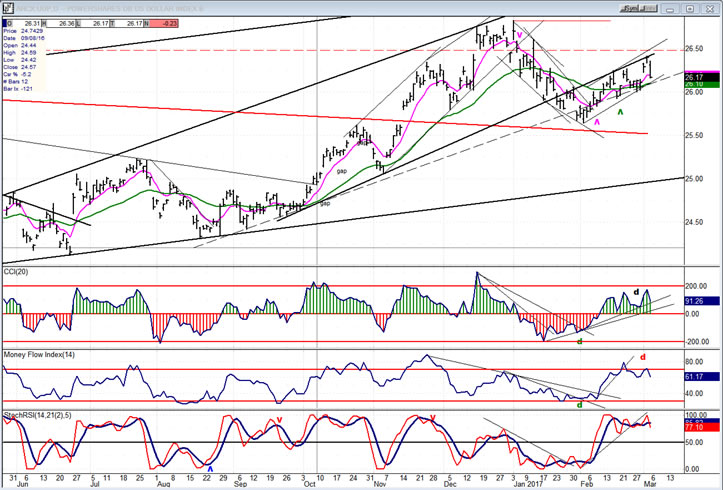
Task: Click the red StochRSI value tag 77.10
Action: 696,427
